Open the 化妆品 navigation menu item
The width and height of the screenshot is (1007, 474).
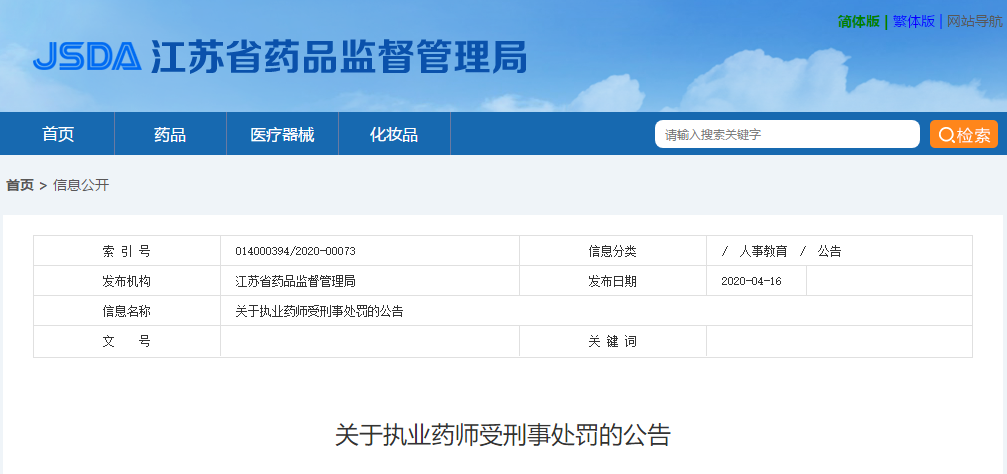tap(394, 135)
